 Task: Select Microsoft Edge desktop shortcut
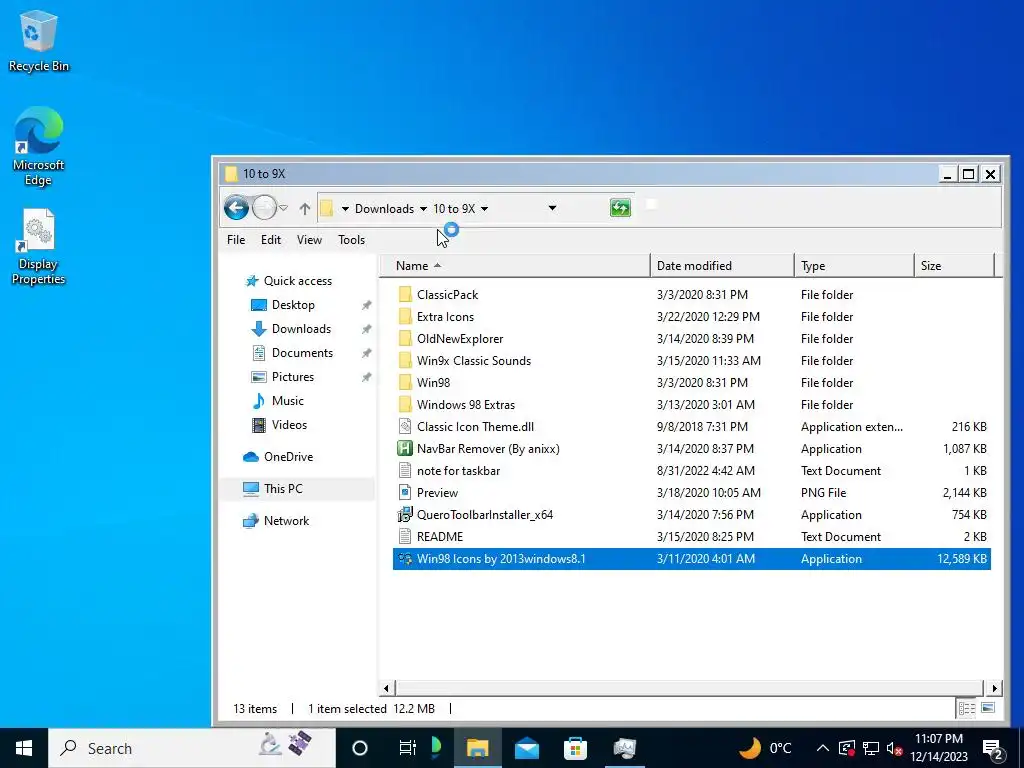tap(39, 147)
